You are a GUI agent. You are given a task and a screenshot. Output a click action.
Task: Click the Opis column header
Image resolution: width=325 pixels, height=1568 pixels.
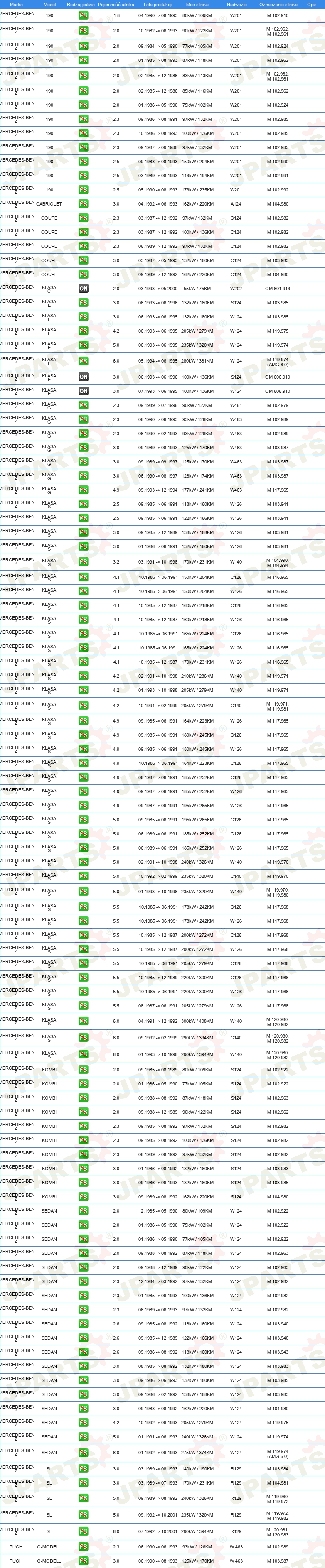tap(312, 4)
